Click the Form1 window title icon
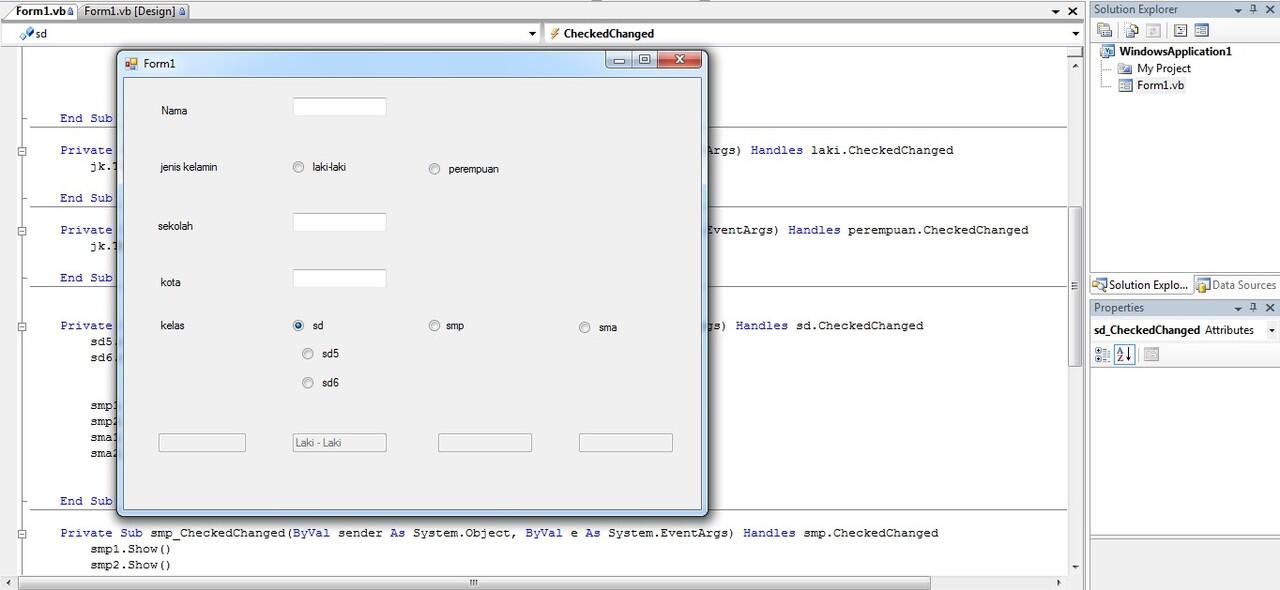 [x=131, y=64]
